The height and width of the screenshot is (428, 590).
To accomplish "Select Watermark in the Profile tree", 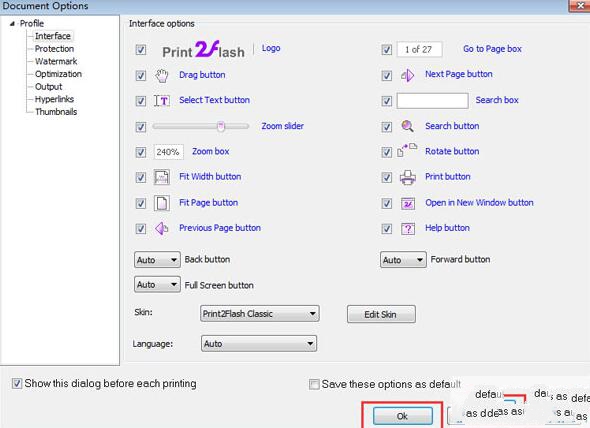I will [x=56, y=61].
